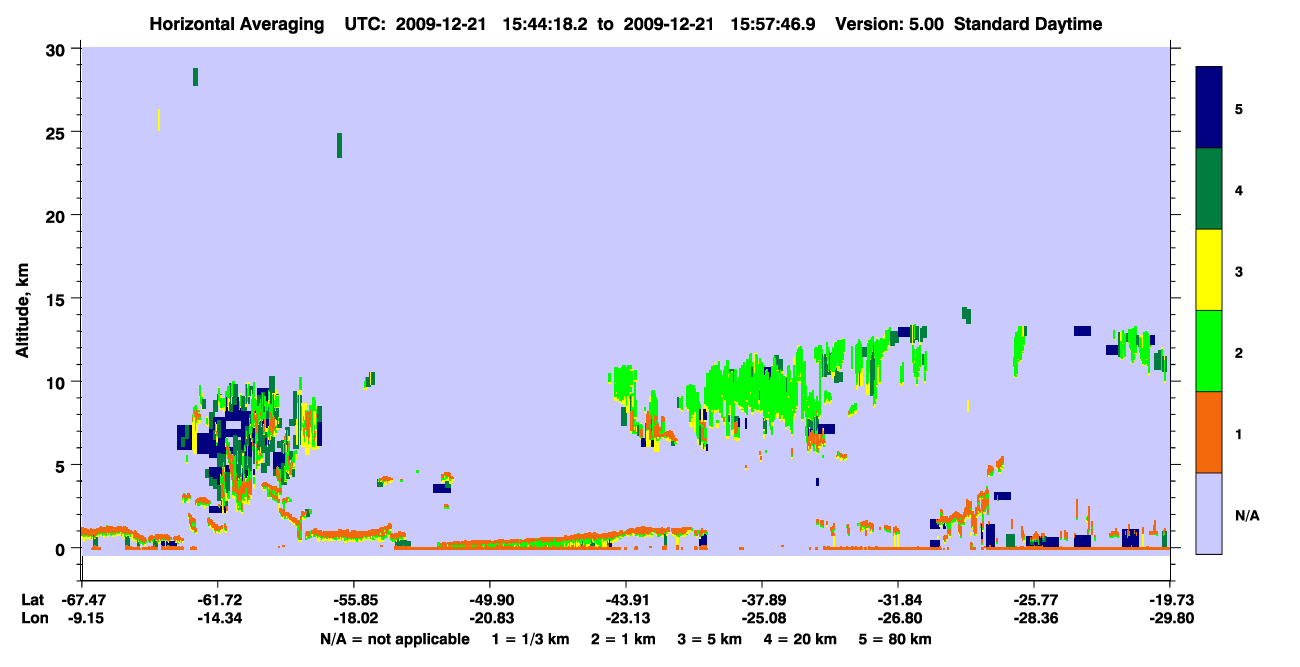
Task: Click latitude value -19.73
Action: 1170,600
